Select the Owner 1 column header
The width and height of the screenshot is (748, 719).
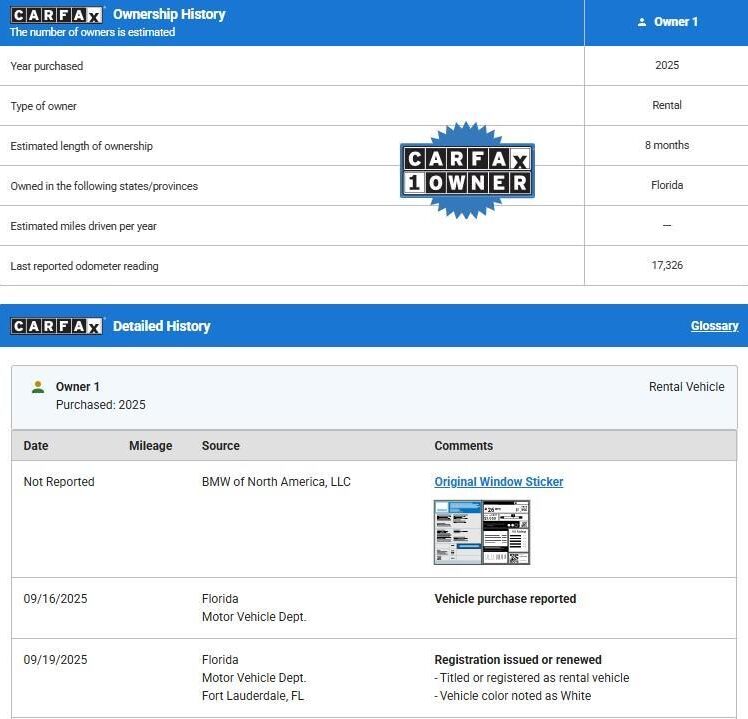[666, 22]
